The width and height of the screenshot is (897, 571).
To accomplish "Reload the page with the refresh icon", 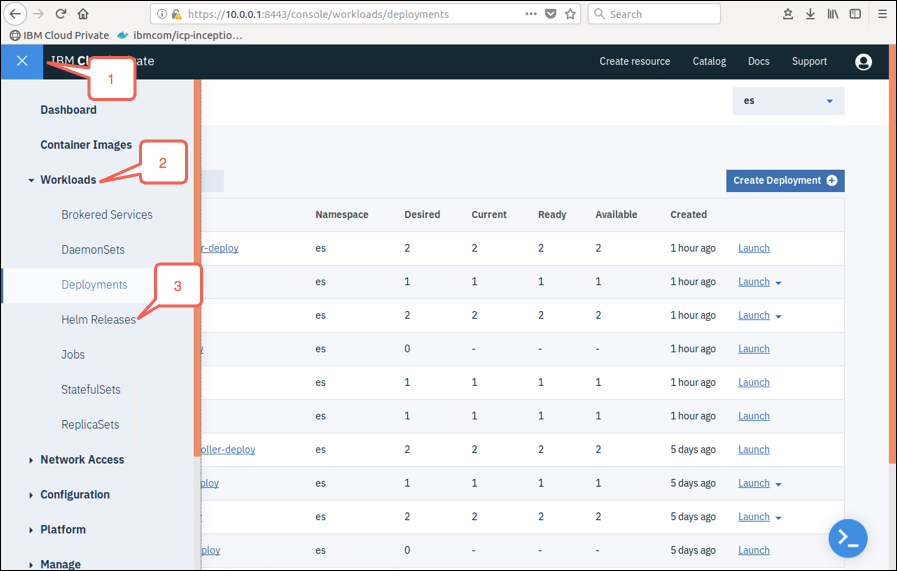I will (61, 14).
